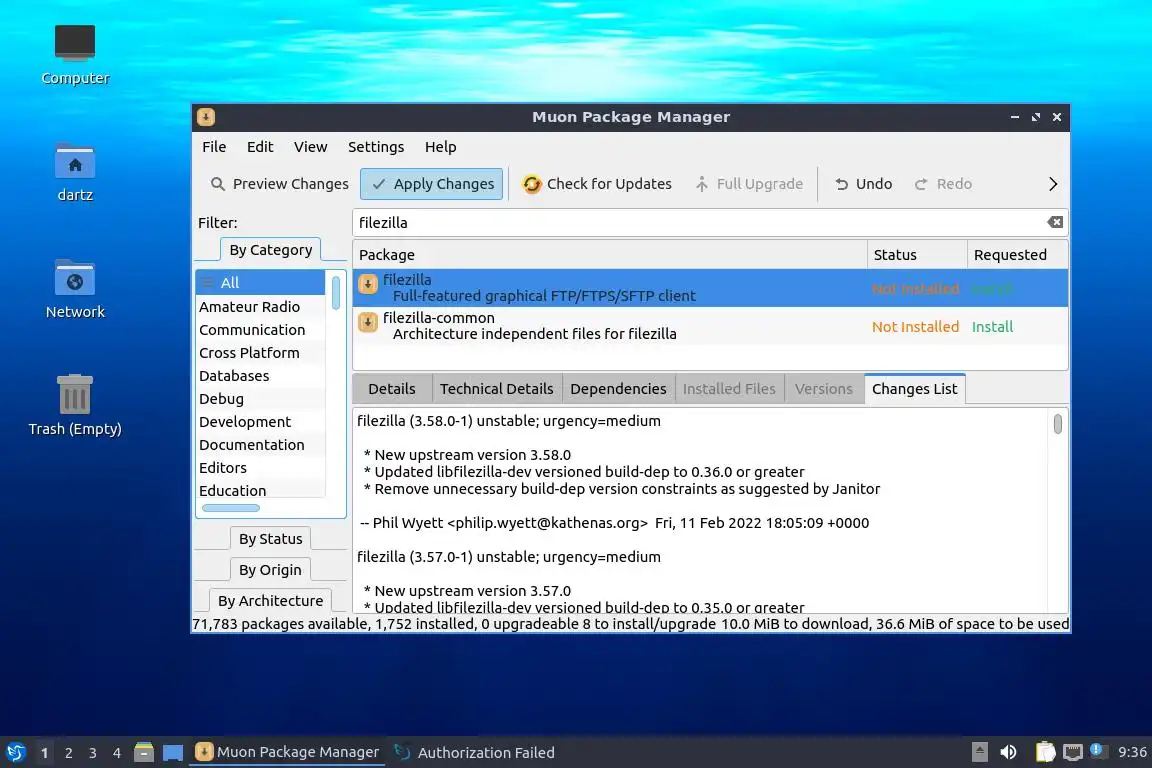
Task: Click the filezilla-common package icon
Action: coord(368,322)
